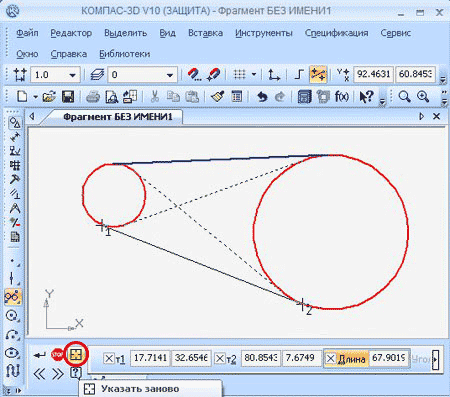Open global snaps settings magnet icon
Image resolution: width=450 pixels, height=397 pixels.
pos(194,74)
